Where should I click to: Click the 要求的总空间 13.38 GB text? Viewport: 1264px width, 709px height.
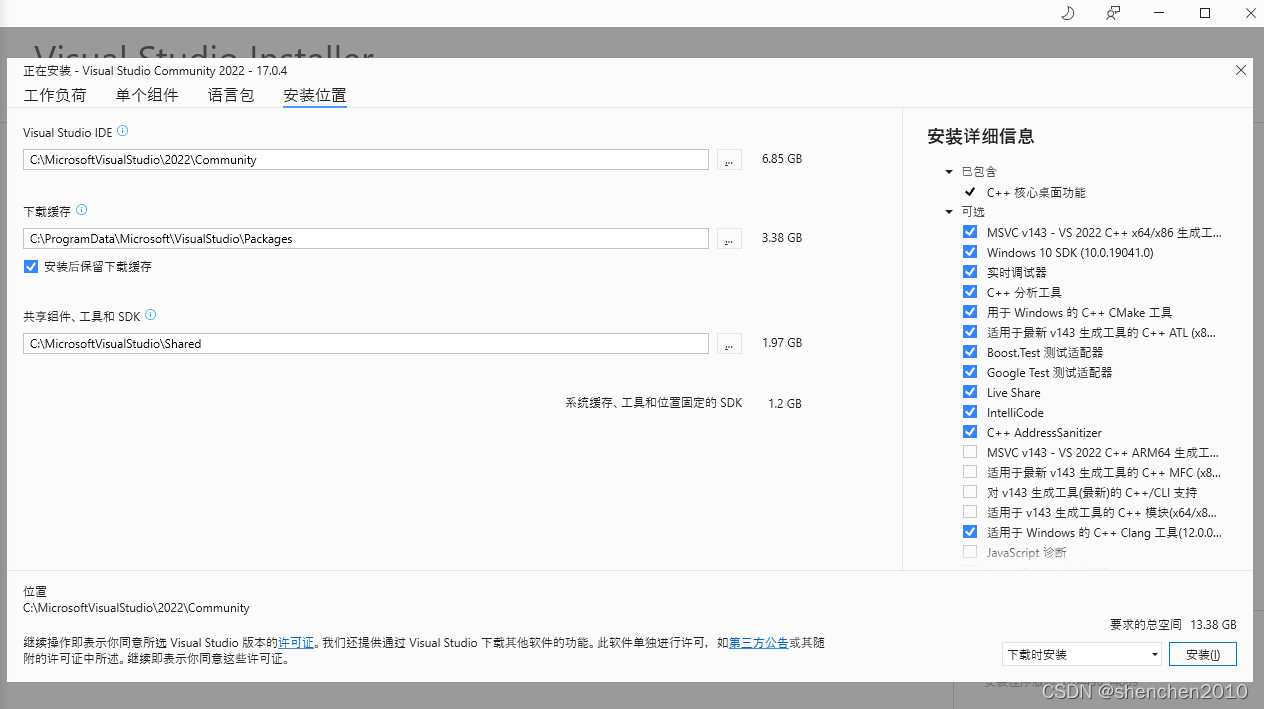click(x=1173, y=624)
